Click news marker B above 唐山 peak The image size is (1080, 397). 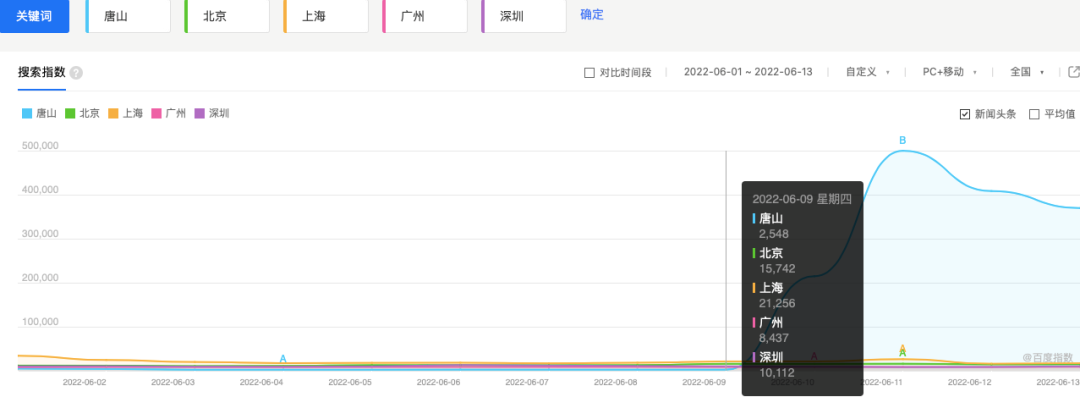coord(902,141)
